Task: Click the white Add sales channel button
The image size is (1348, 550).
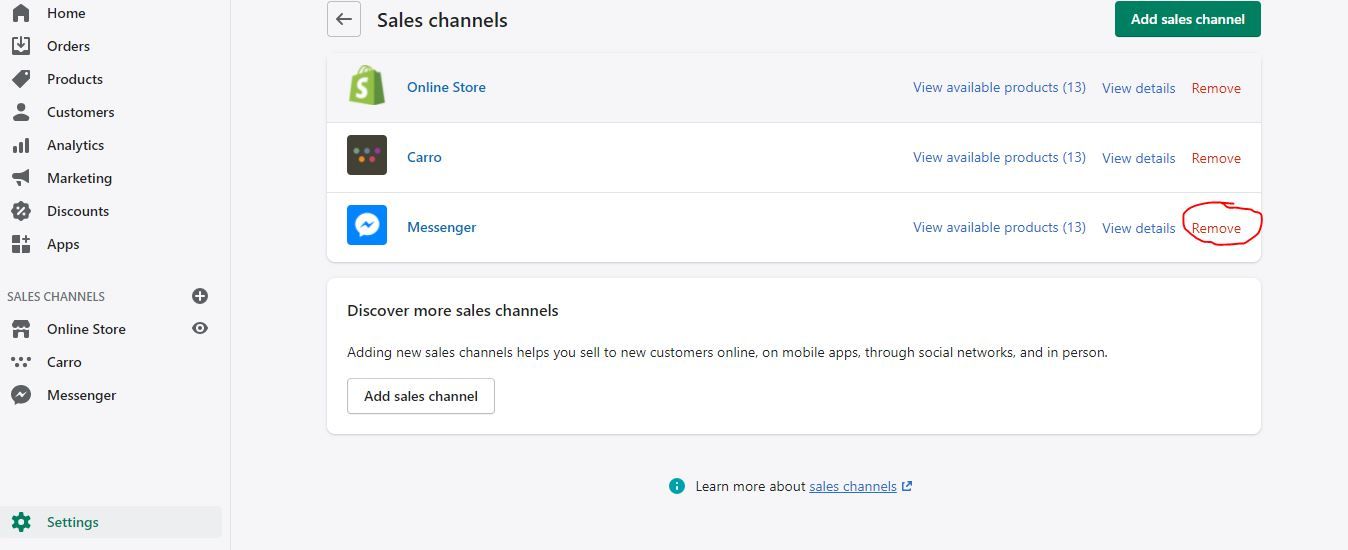Action: tap(421, 396)
